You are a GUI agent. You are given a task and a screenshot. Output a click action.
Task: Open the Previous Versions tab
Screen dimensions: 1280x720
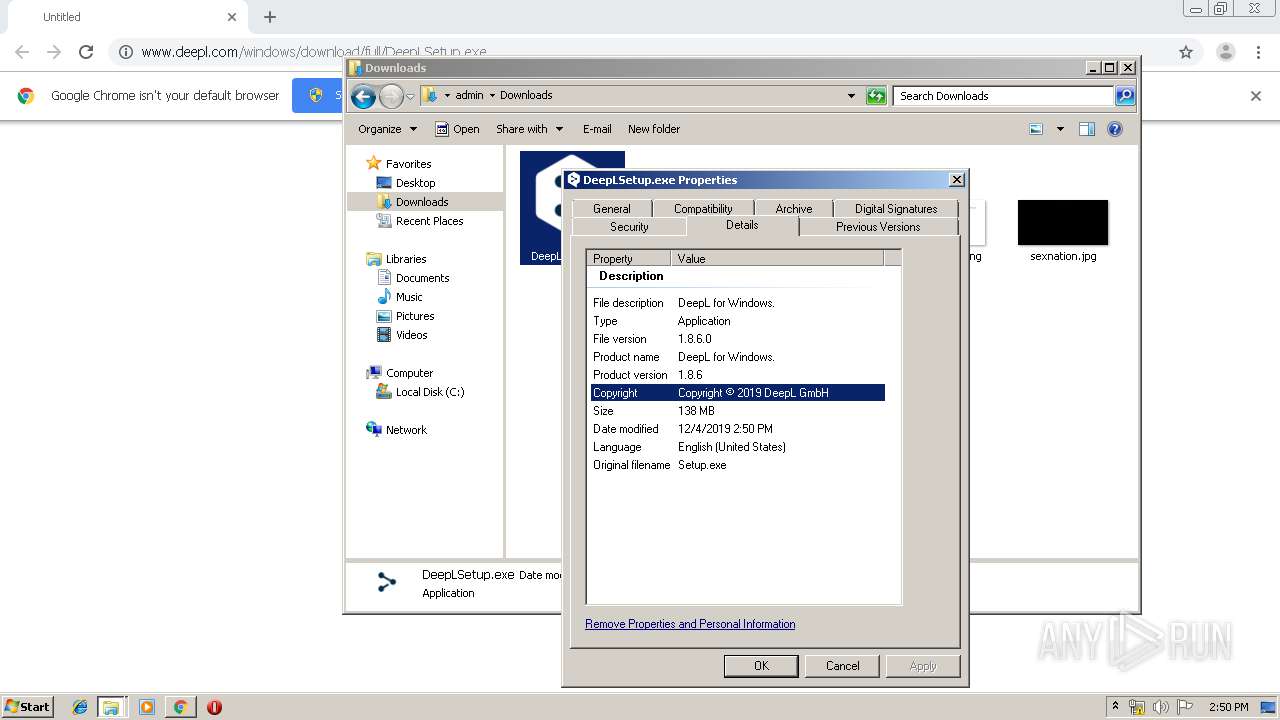[878, 227]
